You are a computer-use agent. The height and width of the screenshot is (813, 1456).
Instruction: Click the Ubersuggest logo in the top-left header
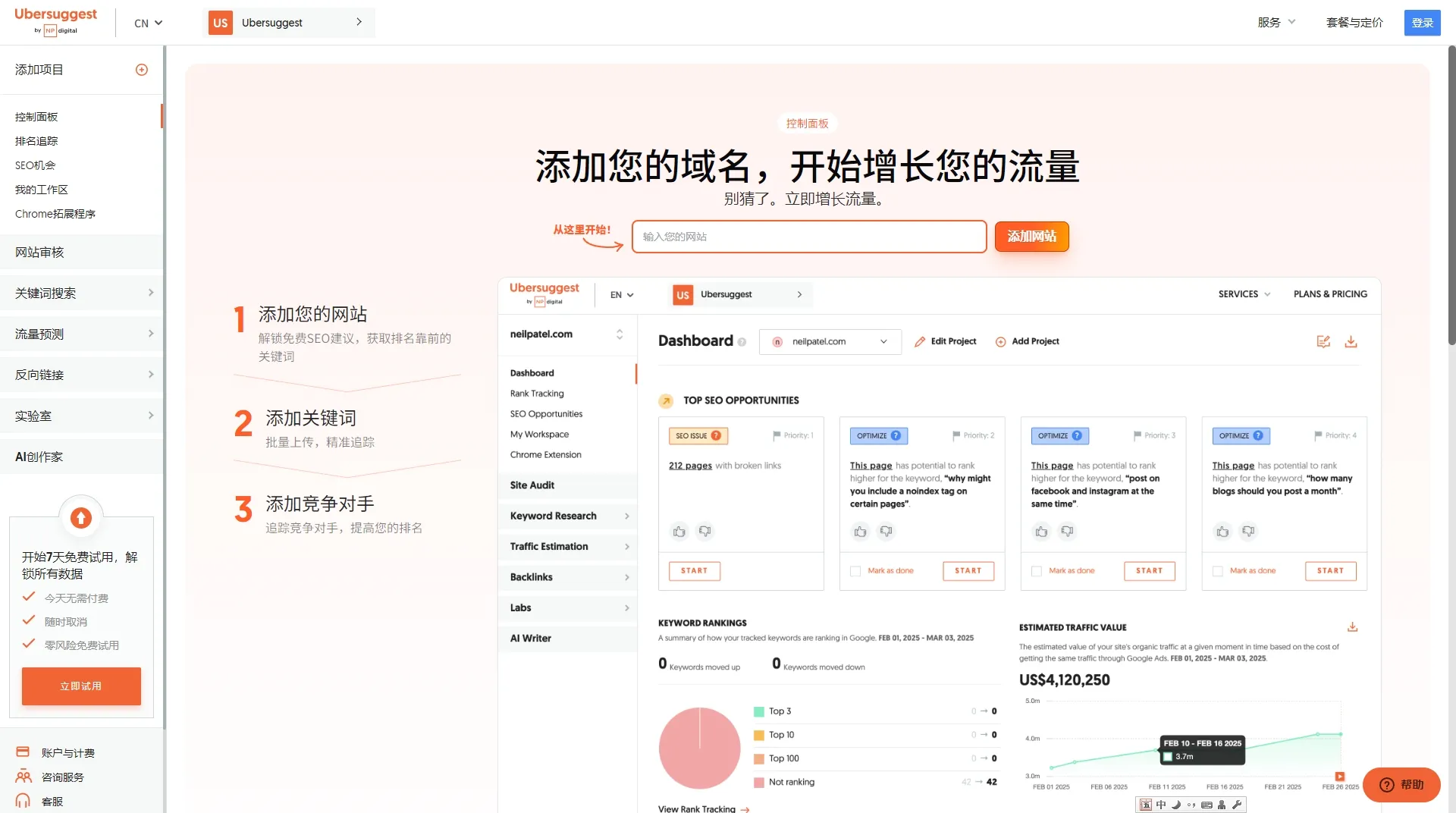(55, 21)
